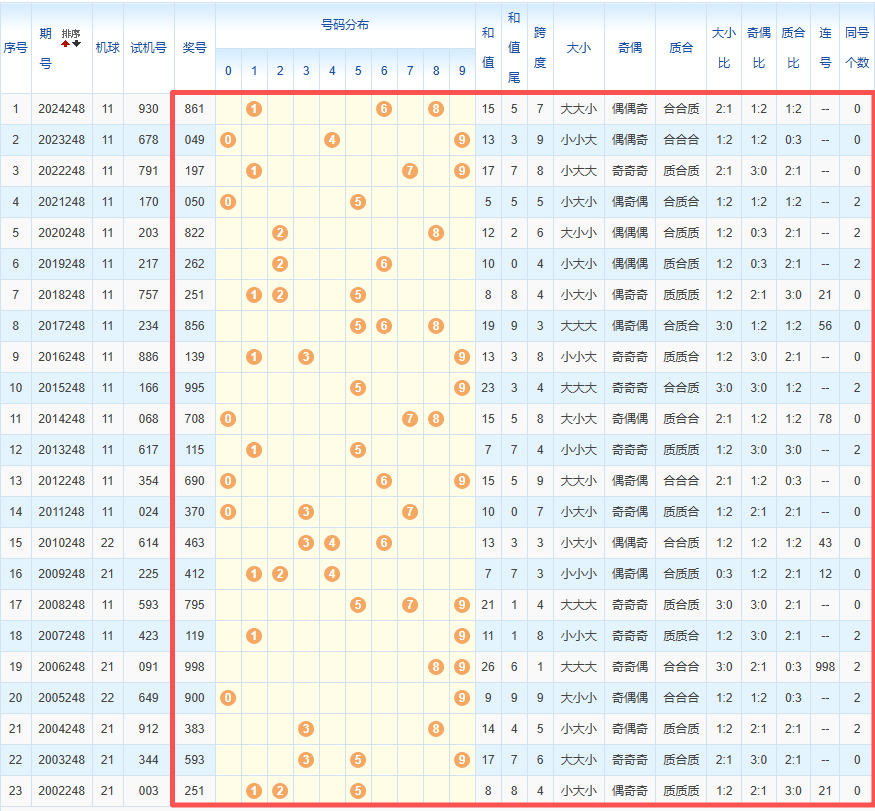This screenshot has height=811, width=875.
Task: Select orange ball 1 in row 2024248
Action: point(254,108)
